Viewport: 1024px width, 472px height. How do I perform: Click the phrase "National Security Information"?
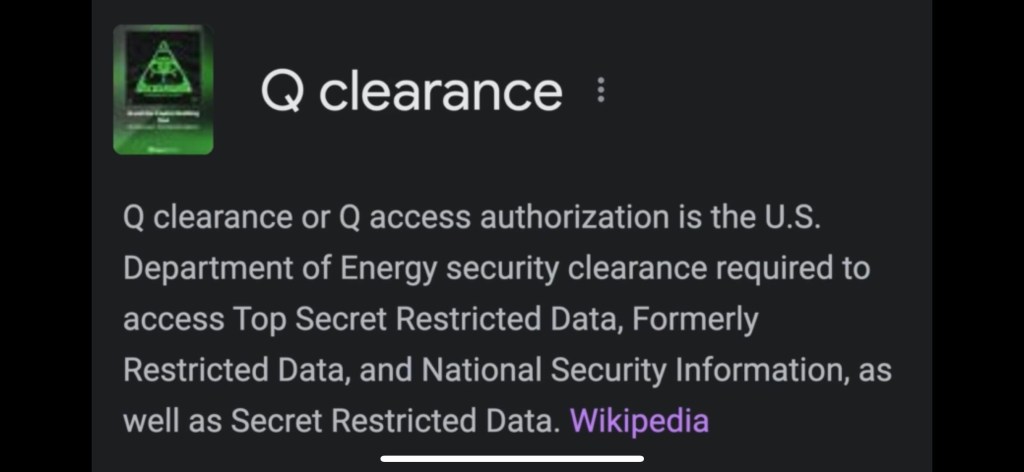pos(638,370)
